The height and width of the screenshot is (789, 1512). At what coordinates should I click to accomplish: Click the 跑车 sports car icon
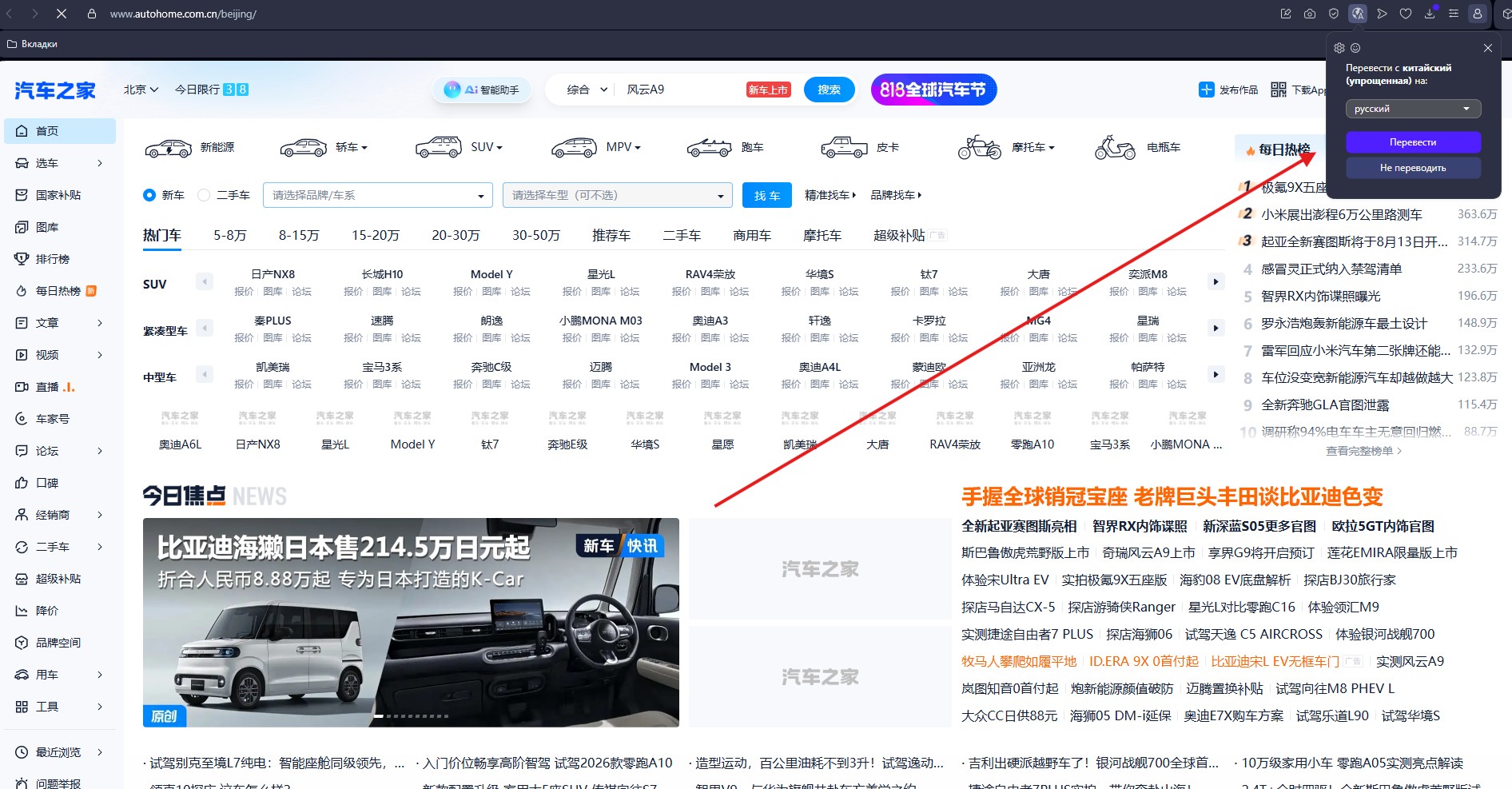click(710, 148)
